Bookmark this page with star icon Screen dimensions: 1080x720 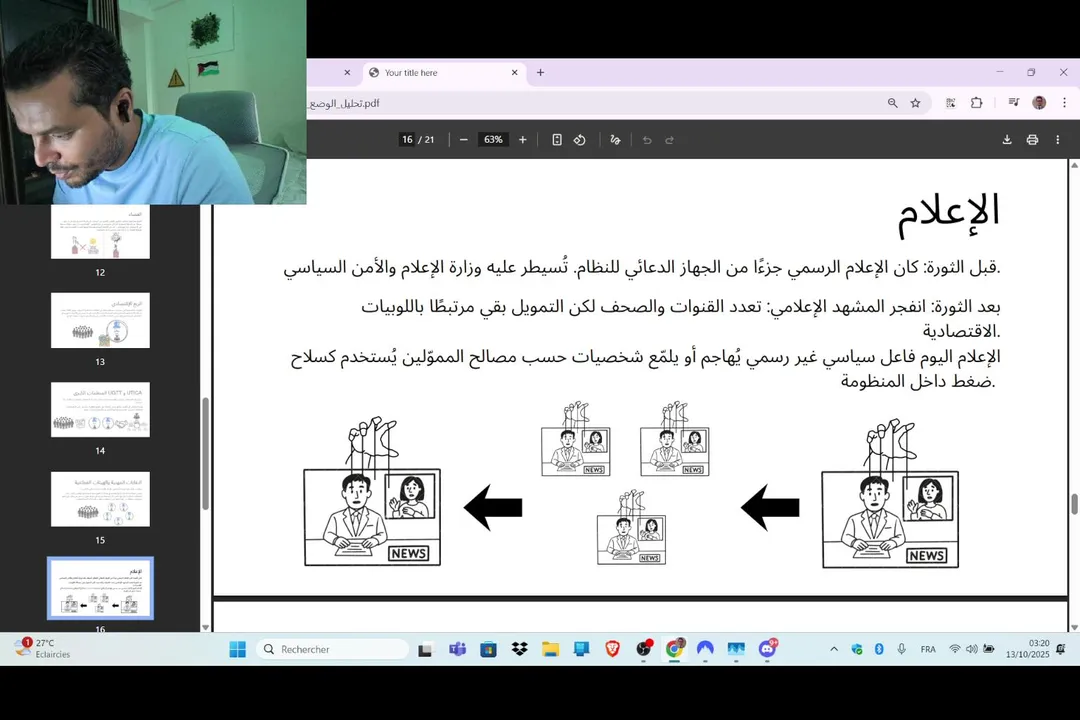915,103
